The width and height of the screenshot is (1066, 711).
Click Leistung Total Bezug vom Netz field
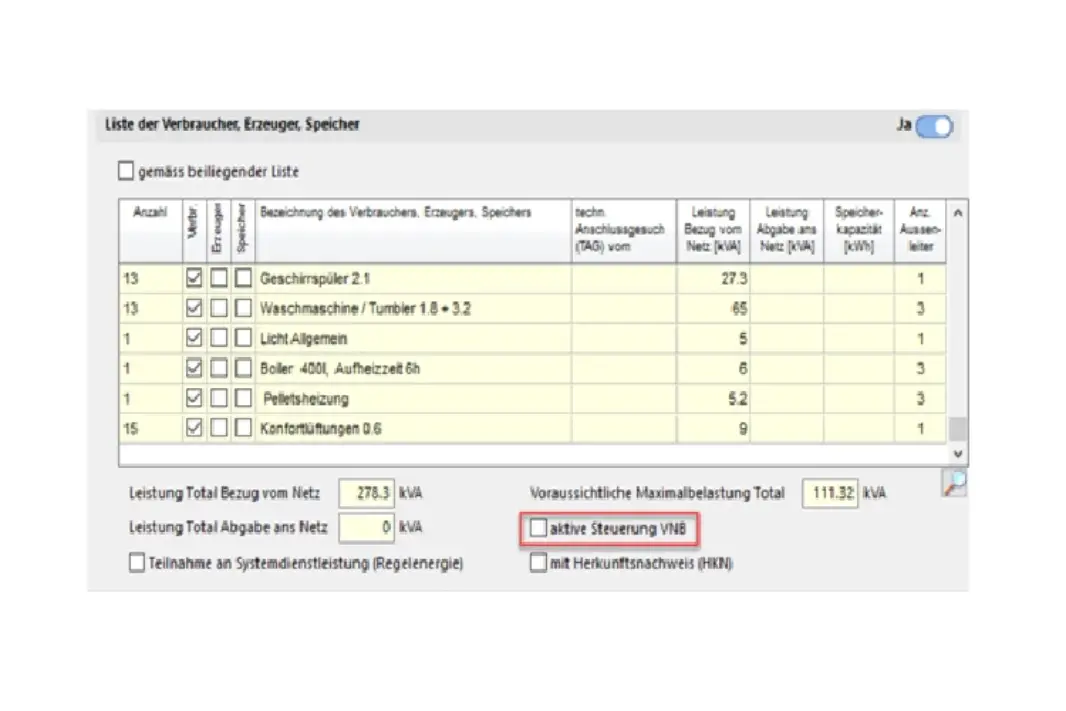pos(367,493)
